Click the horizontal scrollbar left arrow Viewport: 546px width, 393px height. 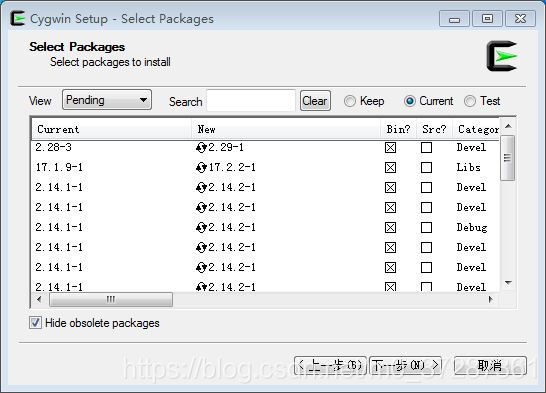(39, 299)
